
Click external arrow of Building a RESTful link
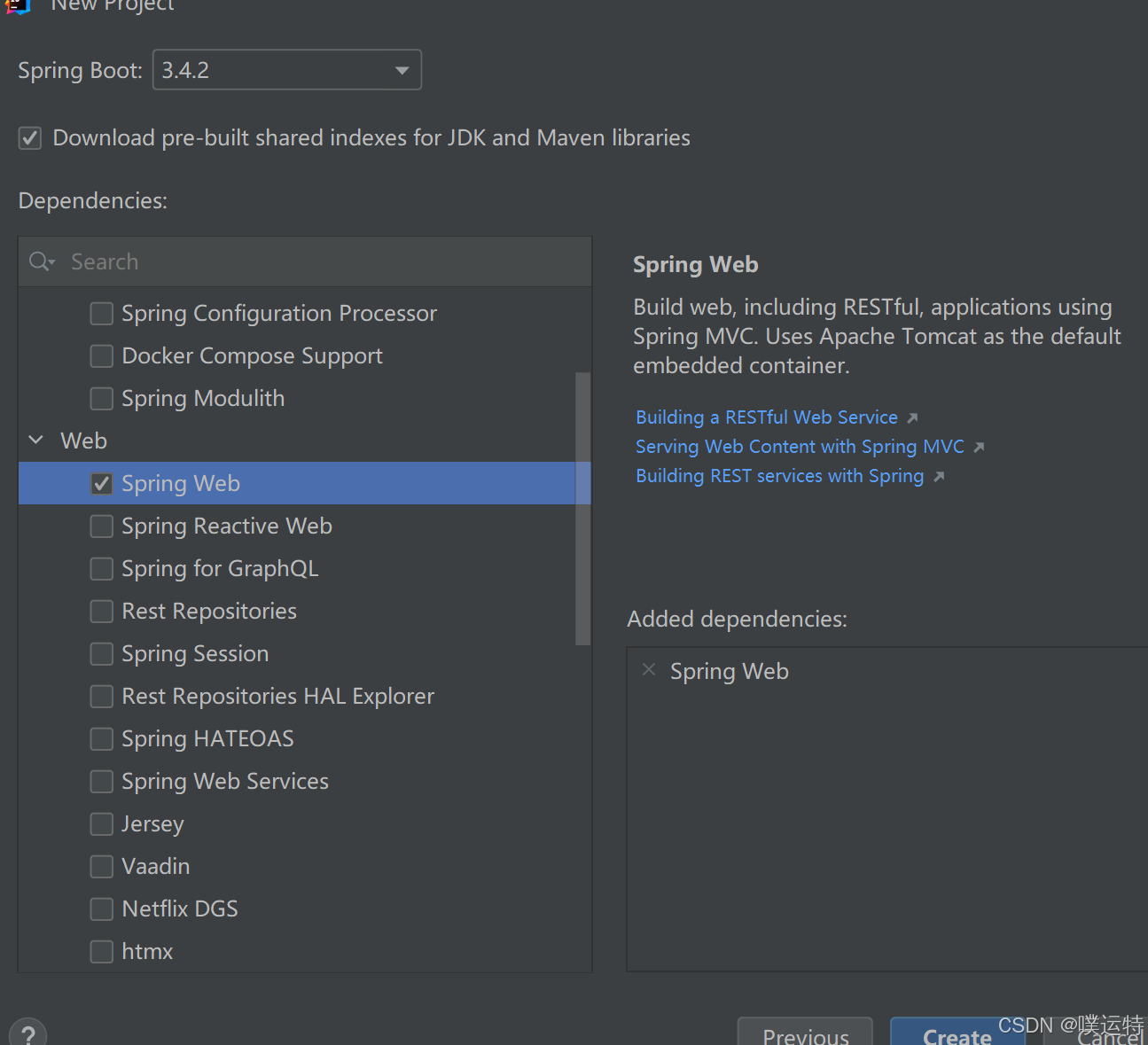click(912, 418)
